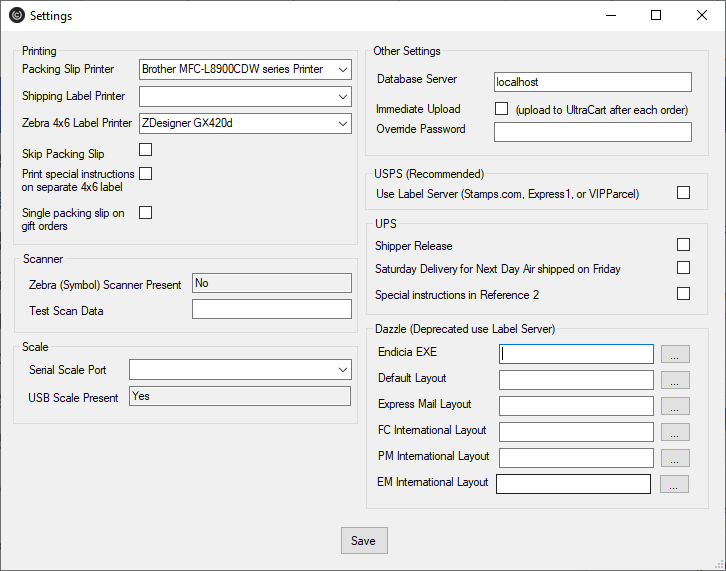Browse for EM International Layout file
This screenshot has height=571, width=726.
click(674, 484)
